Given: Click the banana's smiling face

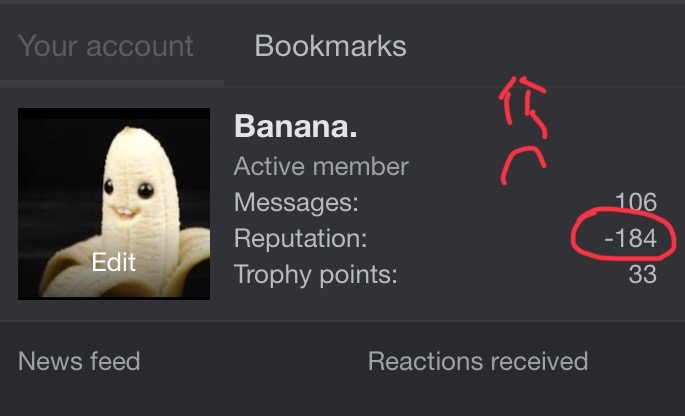Looking at the screenshot, I should click(x=129, y=199).
